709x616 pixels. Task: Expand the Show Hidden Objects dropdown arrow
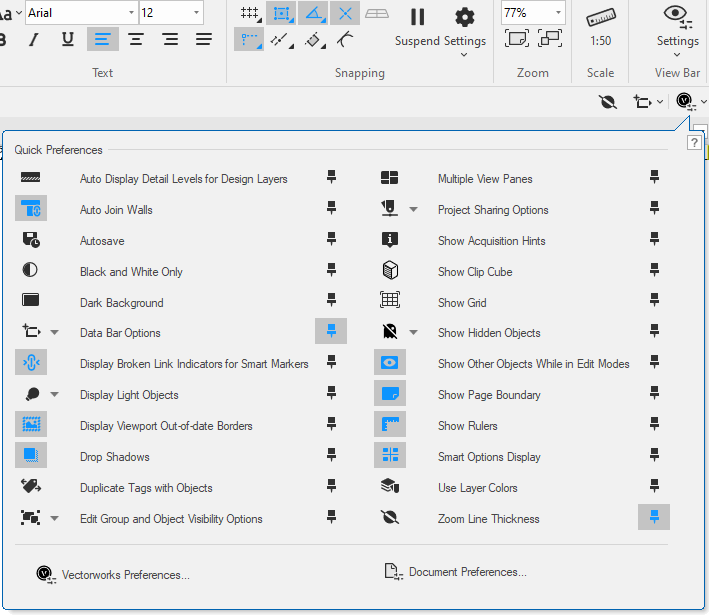(x=414, y=333)
